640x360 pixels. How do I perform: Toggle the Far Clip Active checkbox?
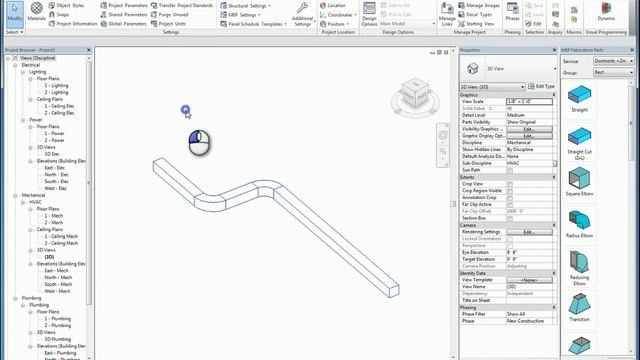[x=509, y=204]
